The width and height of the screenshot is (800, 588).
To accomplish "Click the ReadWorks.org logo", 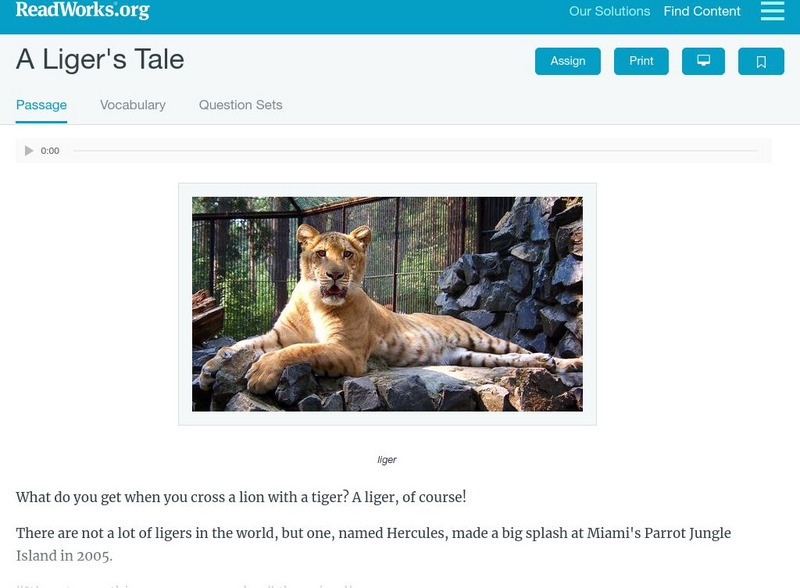I will point(82,11).
